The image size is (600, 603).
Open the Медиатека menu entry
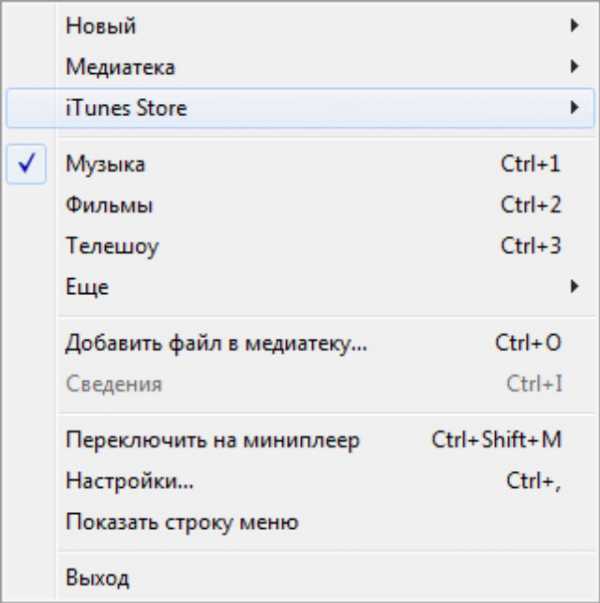tap(120, 67)
